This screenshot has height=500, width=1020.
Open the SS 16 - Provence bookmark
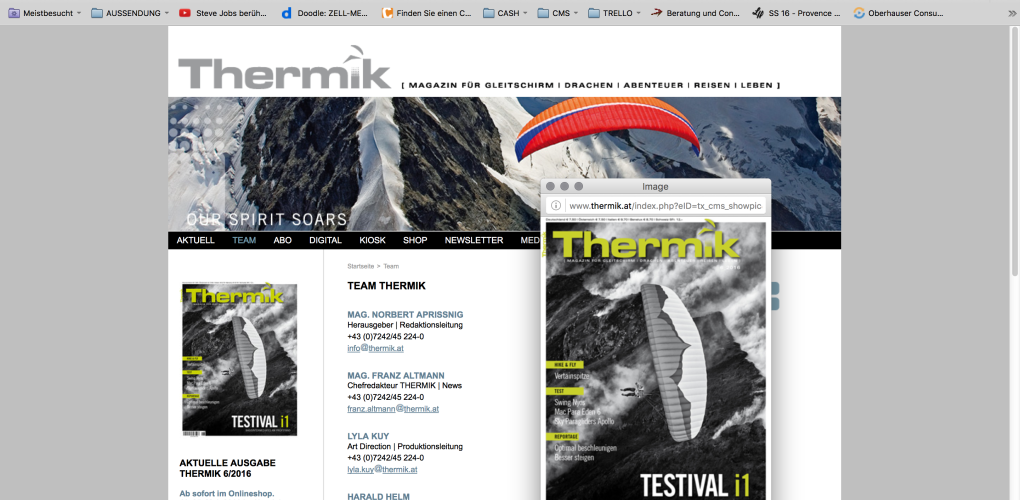796,12
